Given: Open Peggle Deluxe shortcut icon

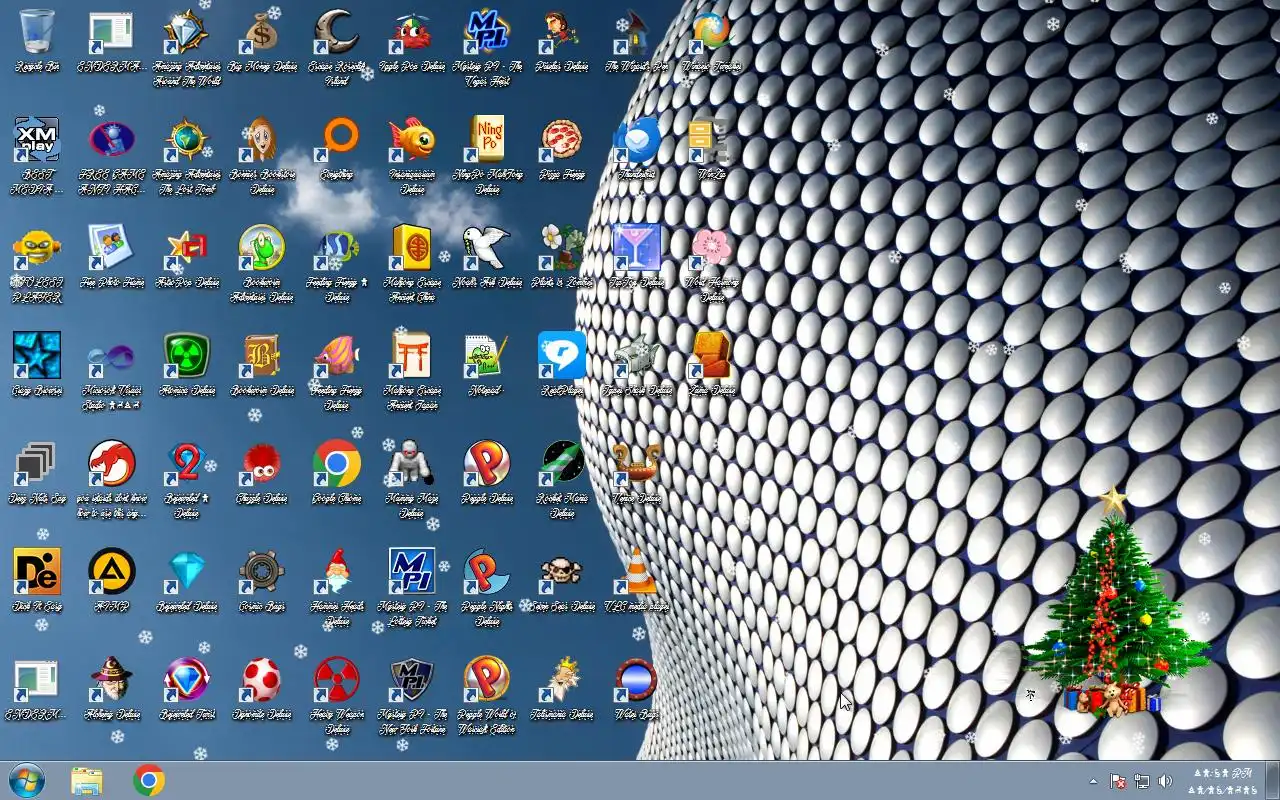Looking at the screenshot, I should coord(487,464).
